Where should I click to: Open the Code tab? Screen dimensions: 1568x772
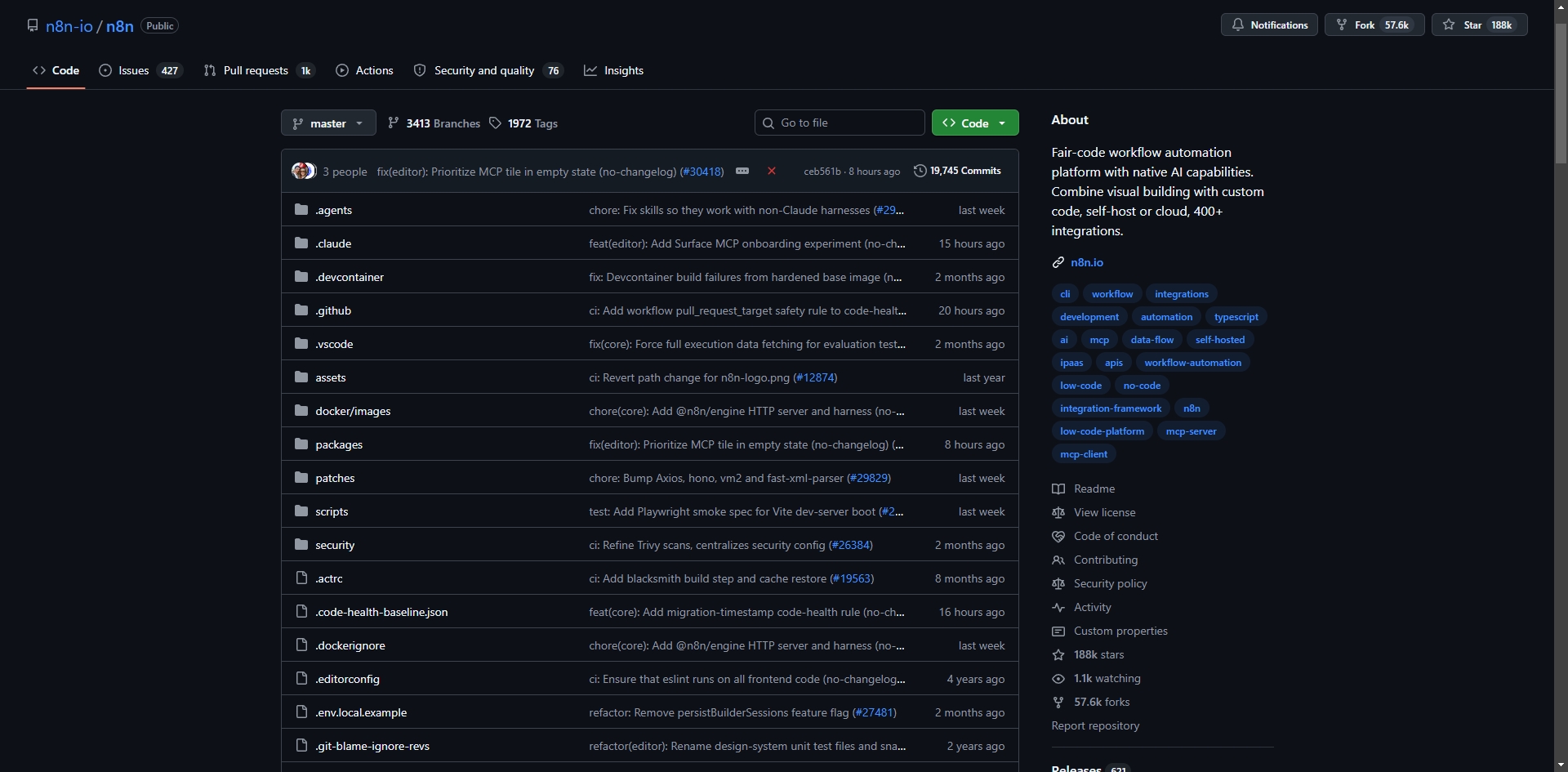coord(56,70)
